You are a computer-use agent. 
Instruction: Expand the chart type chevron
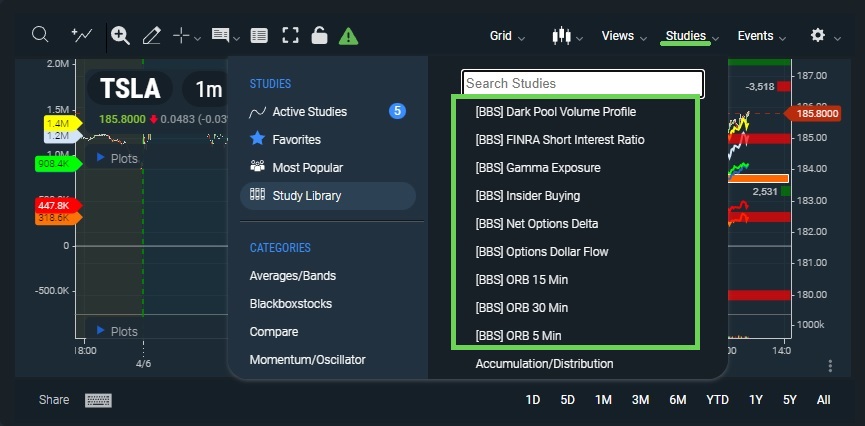pyautogui.click(x=579, y=38)
